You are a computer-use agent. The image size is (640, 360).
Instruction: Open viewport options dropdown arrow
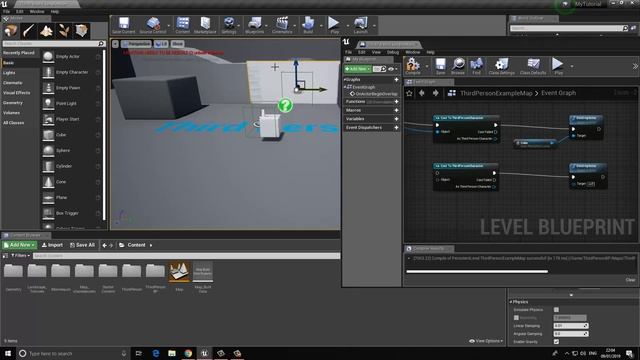[x=116, y=44]
